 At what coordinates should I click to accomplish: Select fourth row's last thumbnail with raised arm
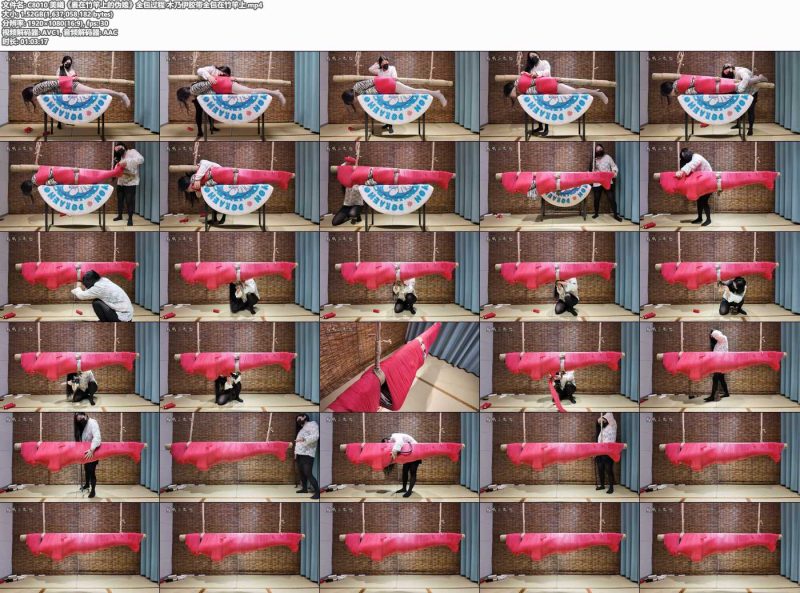pyautogui.click(x=719, y=366)
